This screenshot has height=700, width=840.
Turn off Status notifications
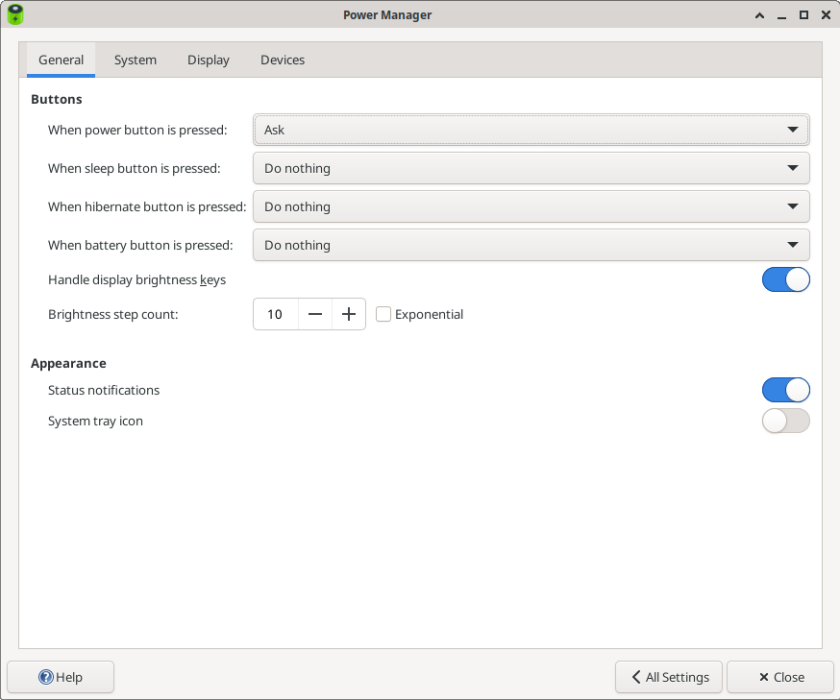(786, 390)
